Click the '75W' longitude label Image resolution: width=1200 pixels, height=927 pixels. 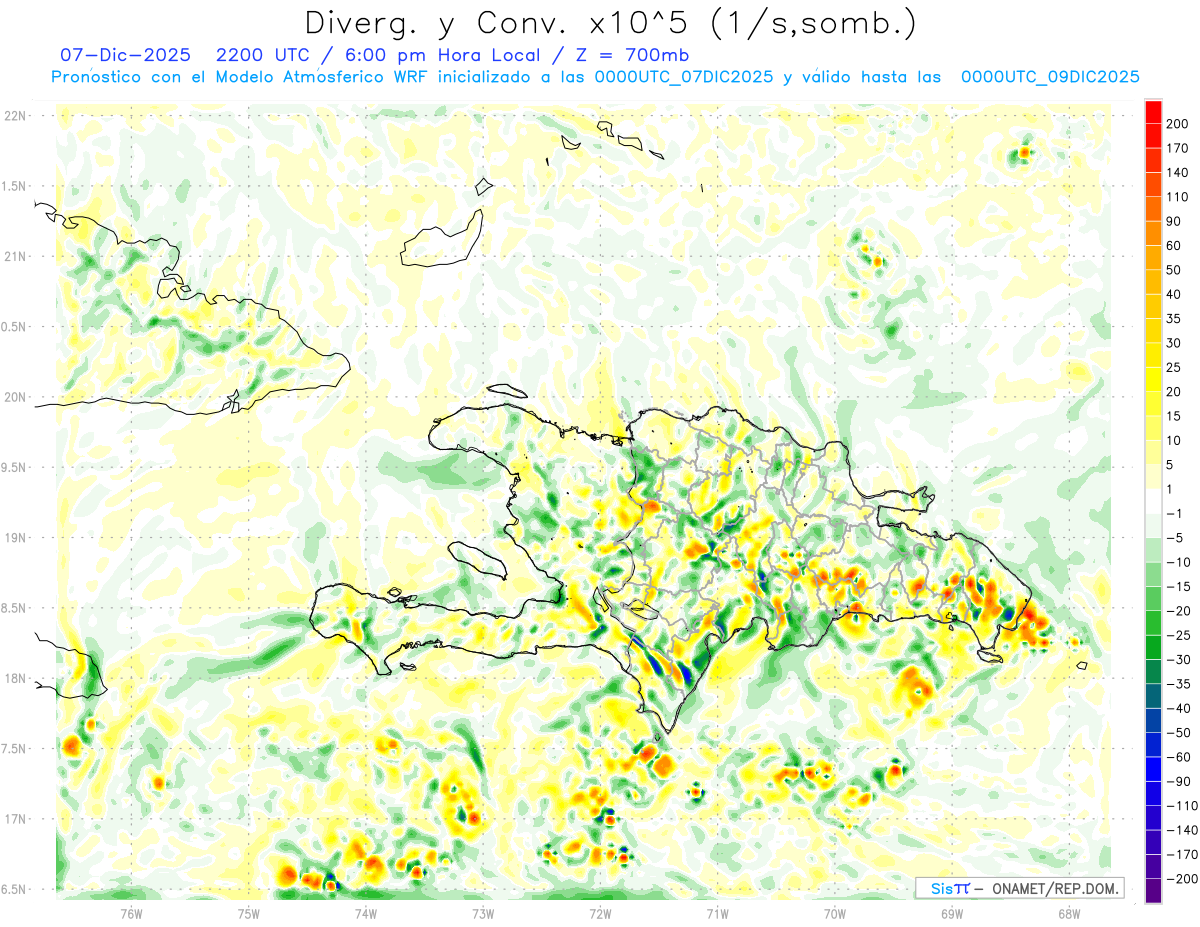[x=249, y=913]
